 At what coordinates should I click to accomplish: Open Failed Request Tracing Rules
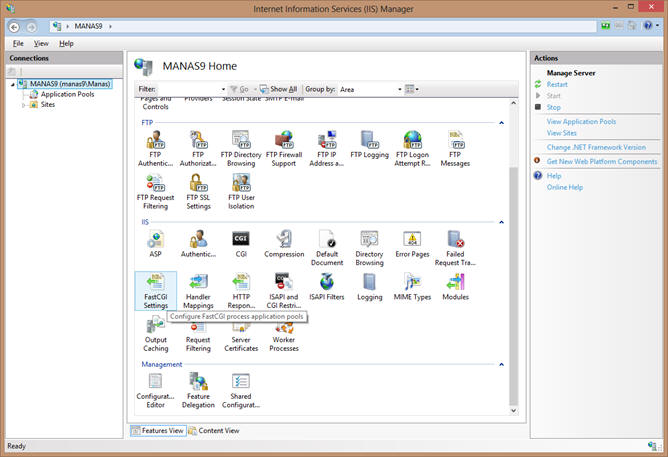pyautogui.click(x=455, y=248)
